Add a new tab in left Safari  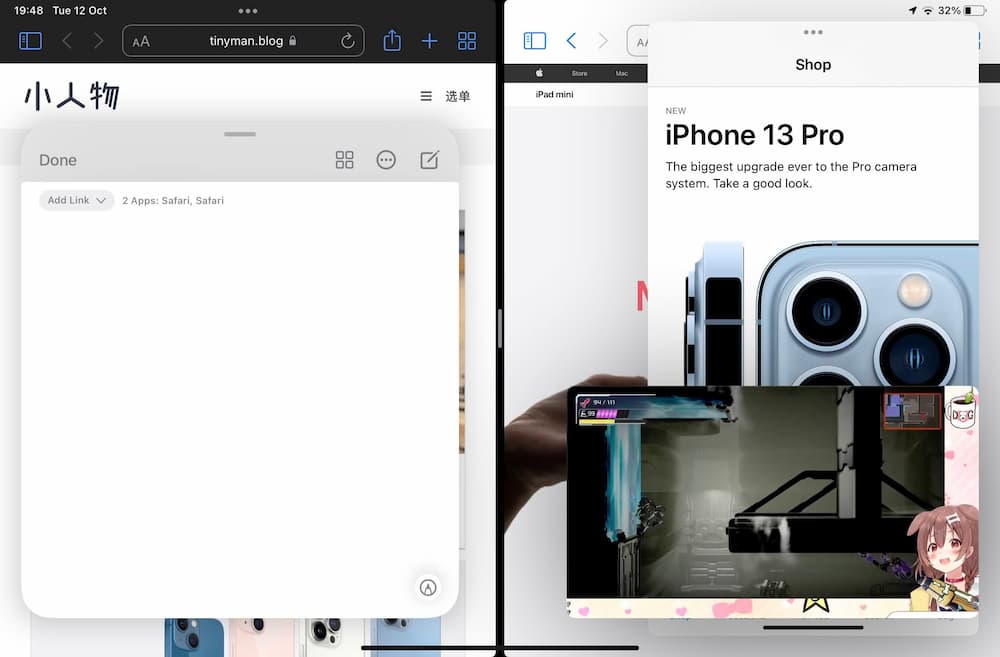[430, 41]
